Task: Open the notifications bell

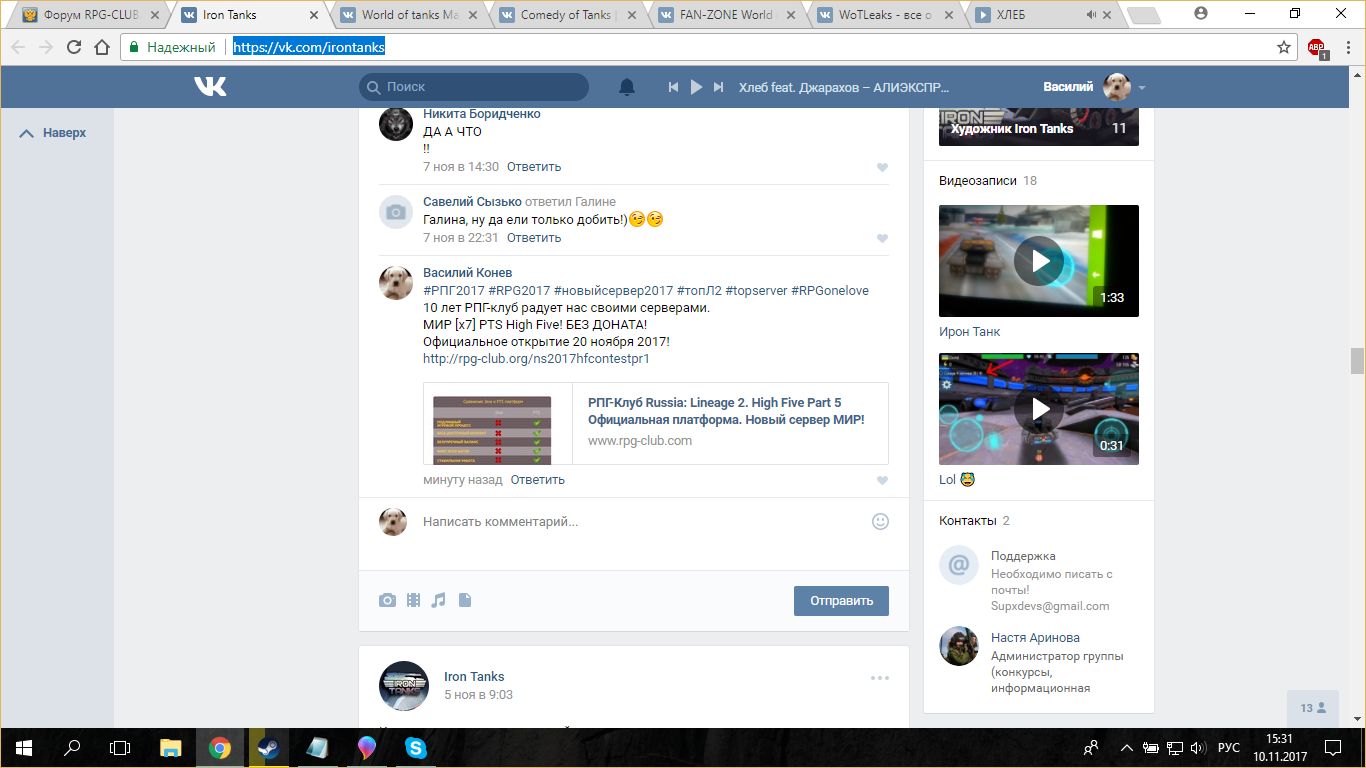Action: click(627, 87)
